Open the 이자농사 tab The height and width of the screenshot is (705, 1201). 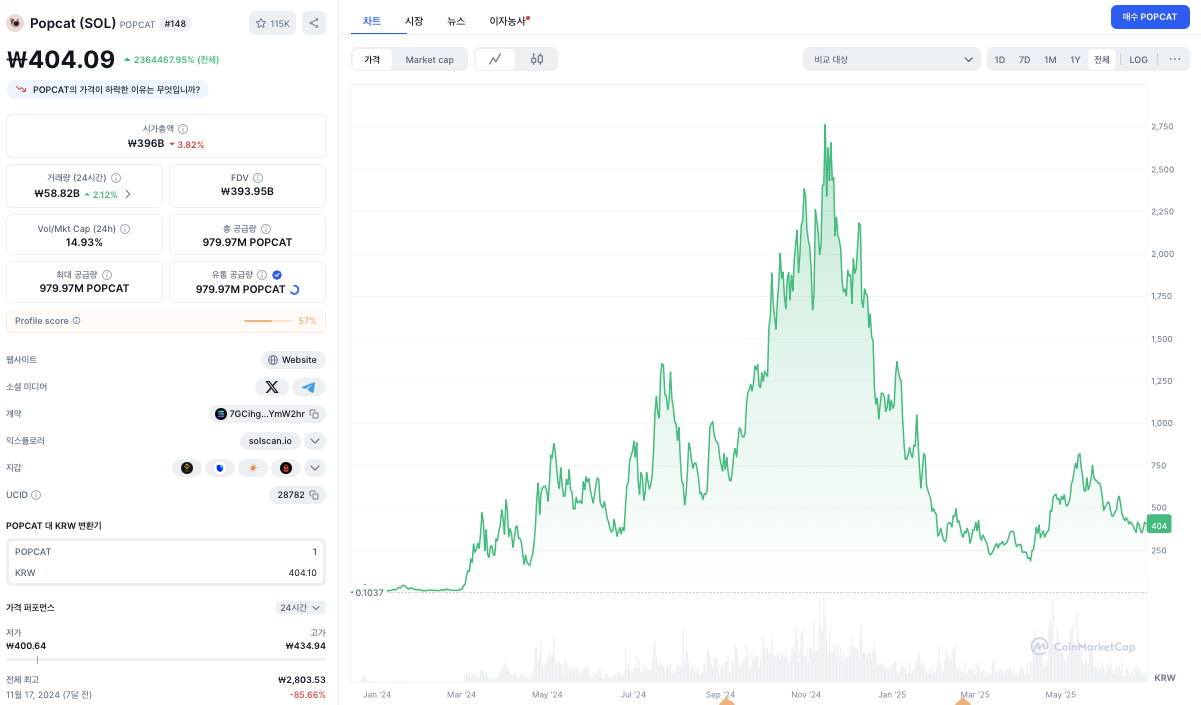(508, 20)
